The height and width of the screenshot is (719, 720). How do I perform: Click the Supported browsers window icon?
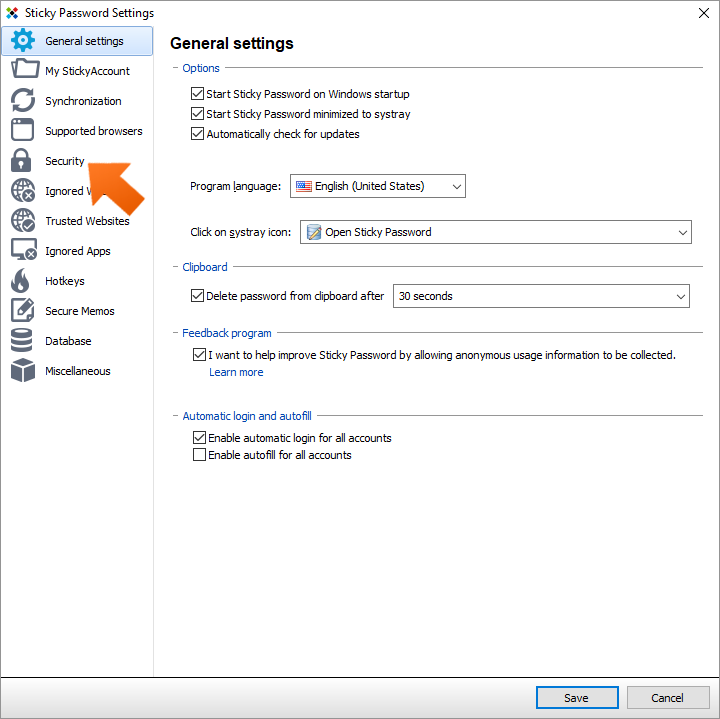click(x=22, y=129)
